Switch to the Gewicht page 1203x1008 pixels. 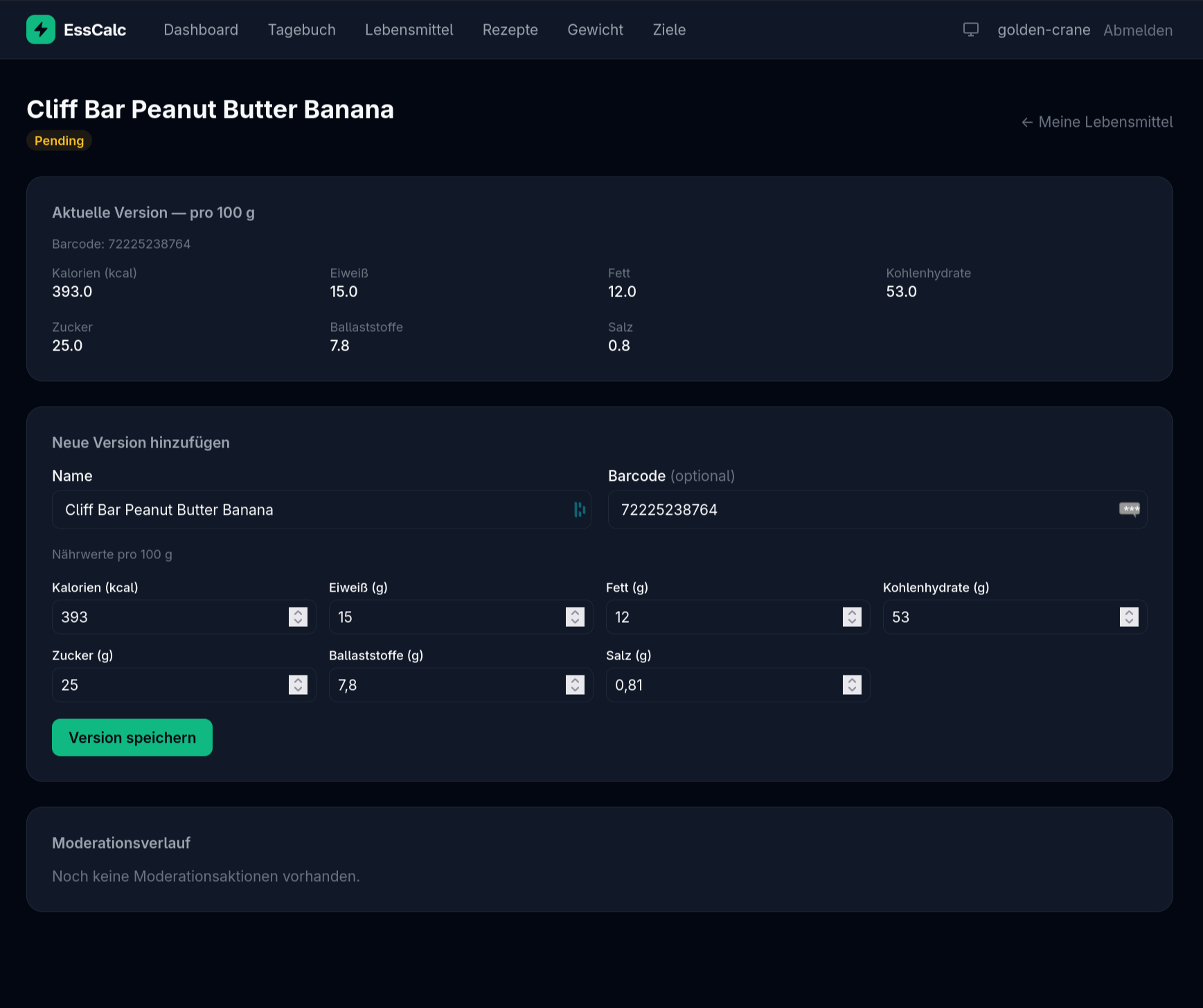coord(596,30)
